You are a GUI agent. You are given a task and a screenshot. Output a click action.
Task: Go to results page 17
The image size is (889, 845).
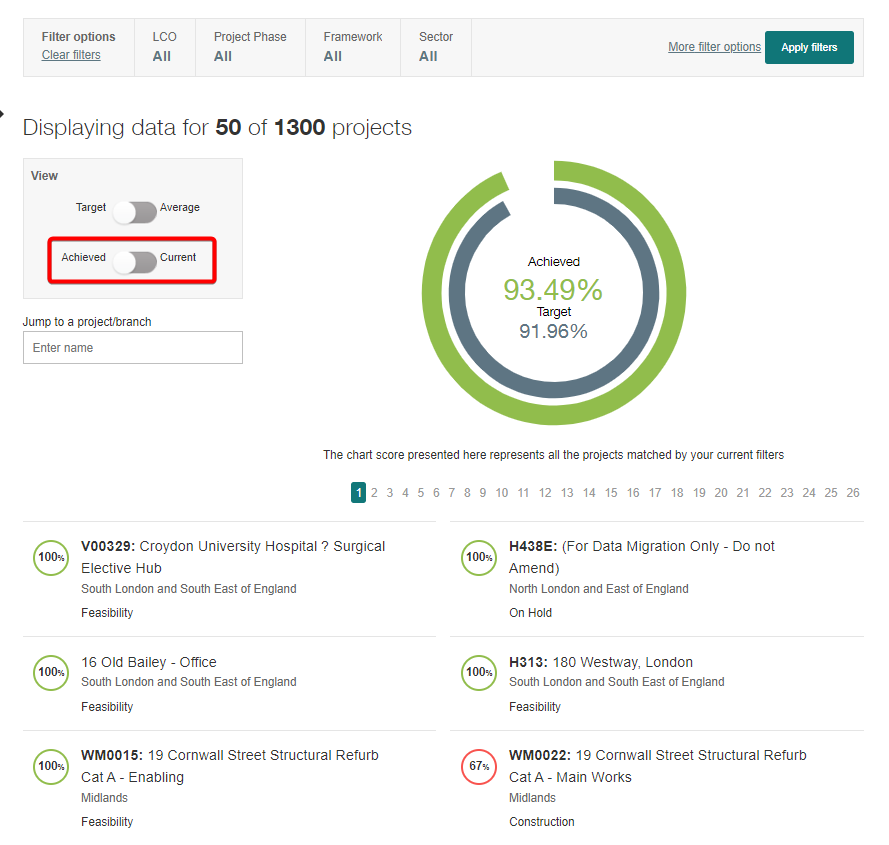[655, 493]
